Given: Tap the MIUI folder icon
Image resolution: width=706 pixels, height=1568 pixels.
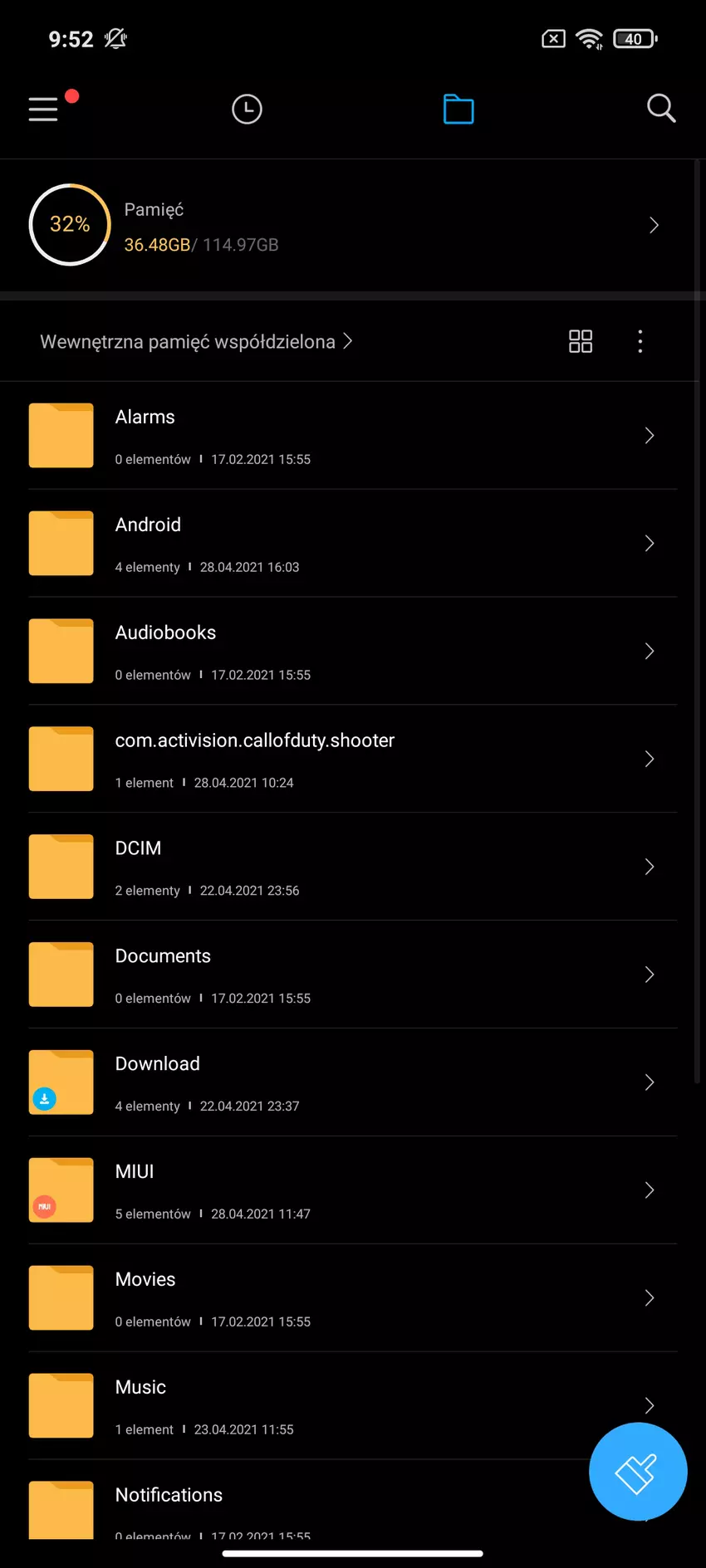Looking at the screenshot, I should 61,1189.
